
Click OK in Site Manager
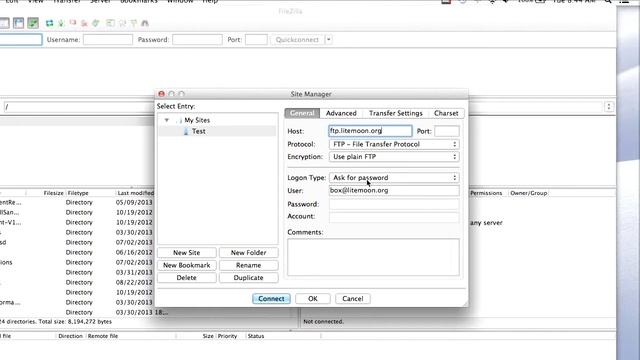313,298
